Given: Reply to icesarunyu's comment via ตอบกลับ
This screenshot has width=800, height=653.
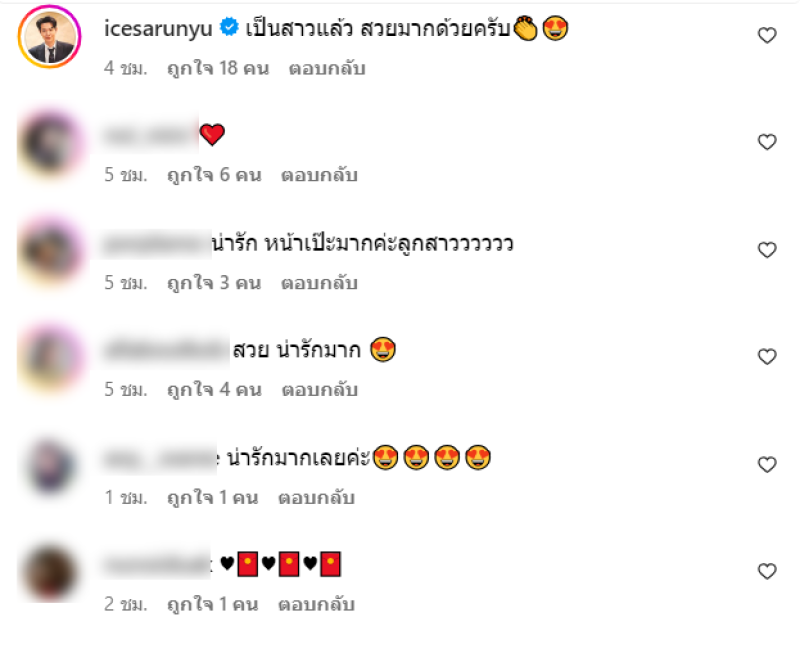Looking at the screenshot, I should pos(327,68).
